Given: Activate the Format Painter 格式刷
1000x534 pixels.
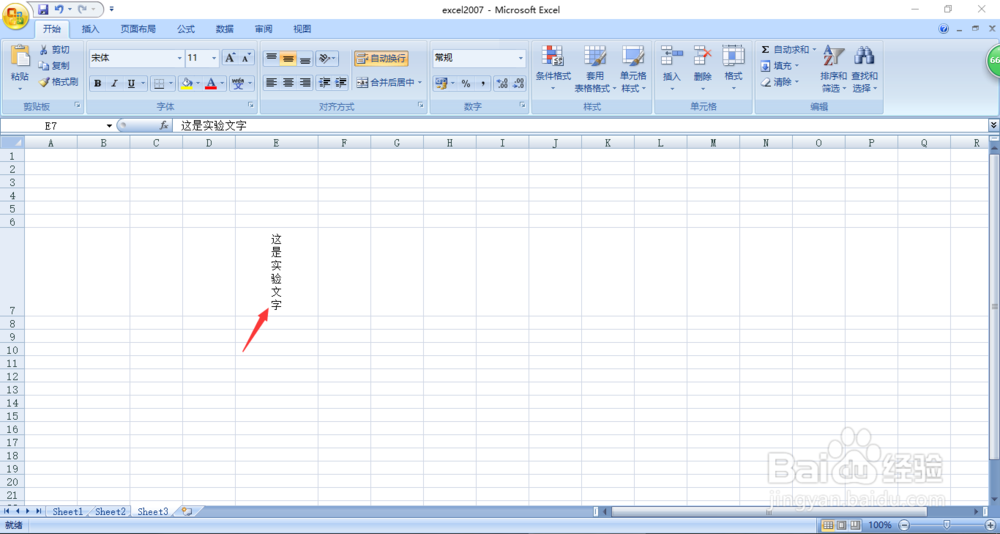Looking at the screenshot, I should [x=58, y=82].
